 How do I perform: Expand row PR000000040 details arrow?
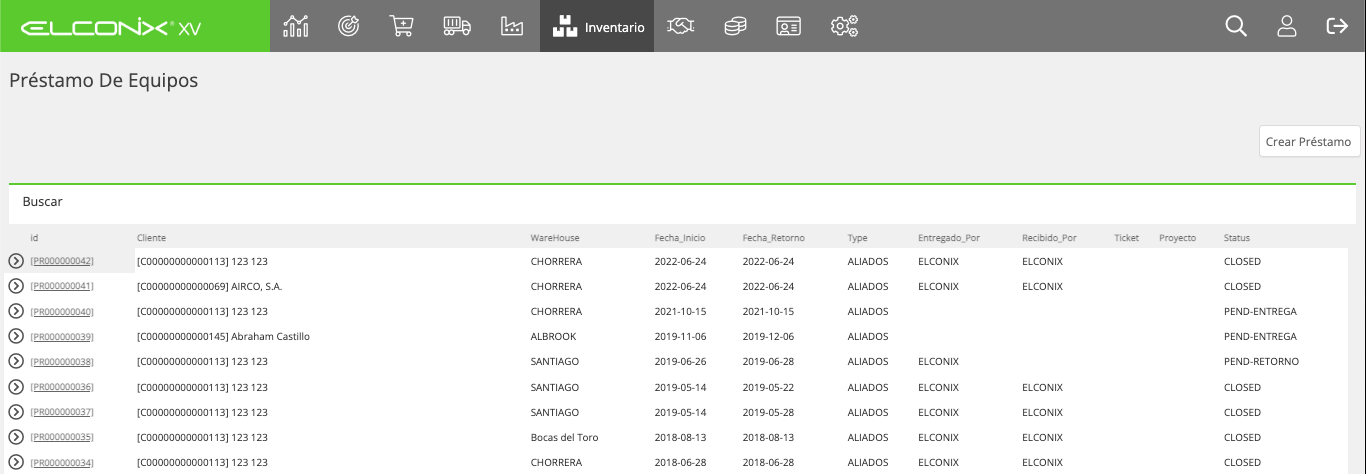point(16,311)
